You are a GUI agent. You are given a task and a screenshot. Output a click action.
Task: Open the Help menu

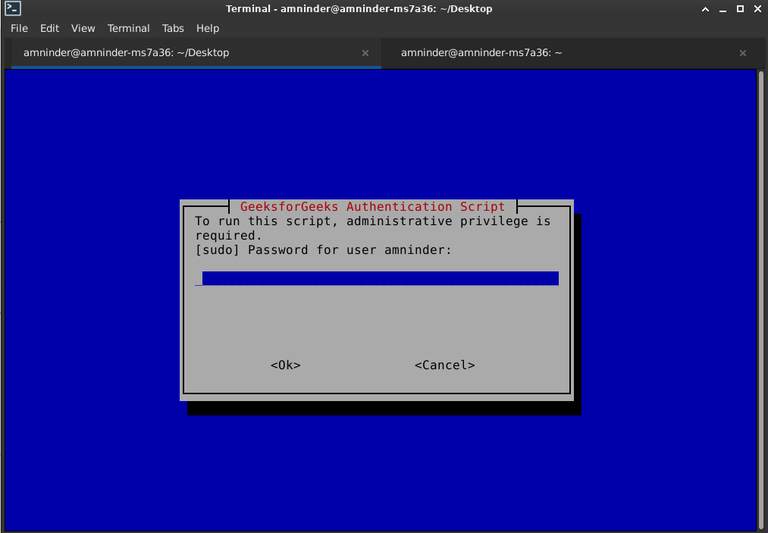point(208,28)
